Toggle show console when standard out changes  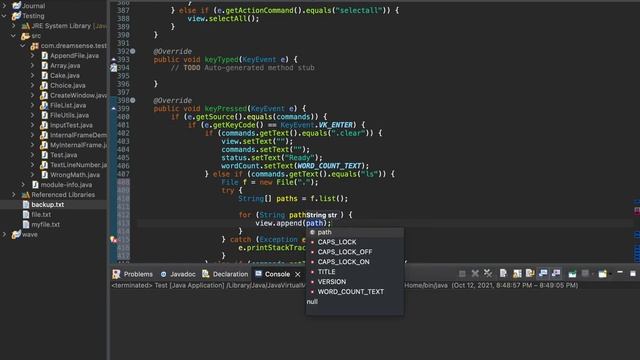point(543,273)
